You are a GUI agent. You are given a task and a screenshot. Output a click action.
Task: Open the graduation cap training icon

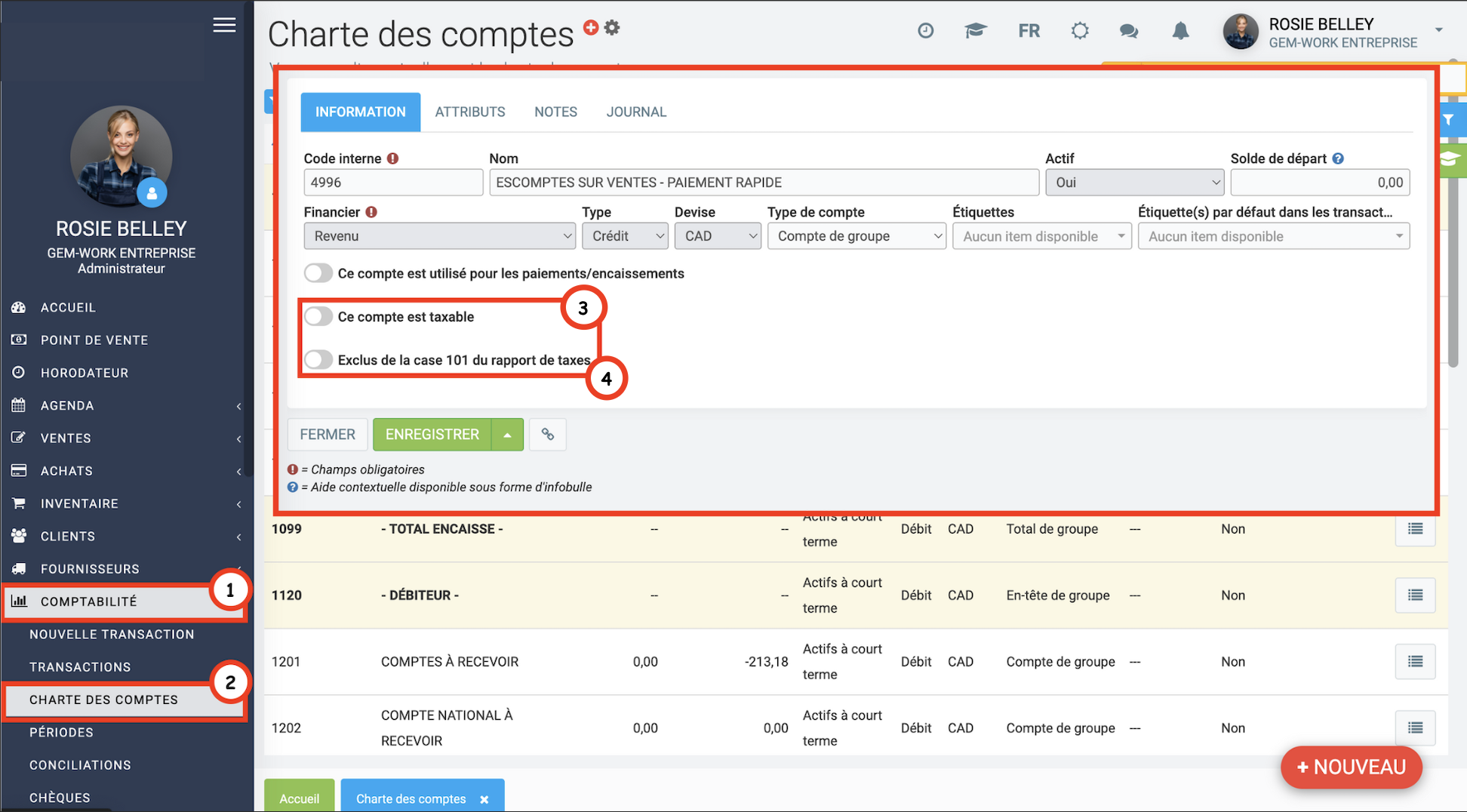click(x=975, y=31)
